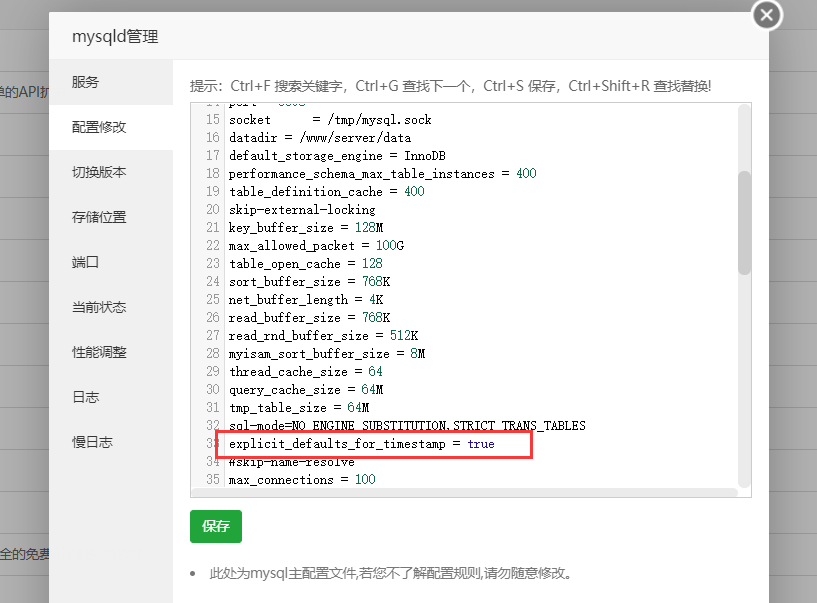
Task: Click the skip-external-locking line
Action: [302, 210]
